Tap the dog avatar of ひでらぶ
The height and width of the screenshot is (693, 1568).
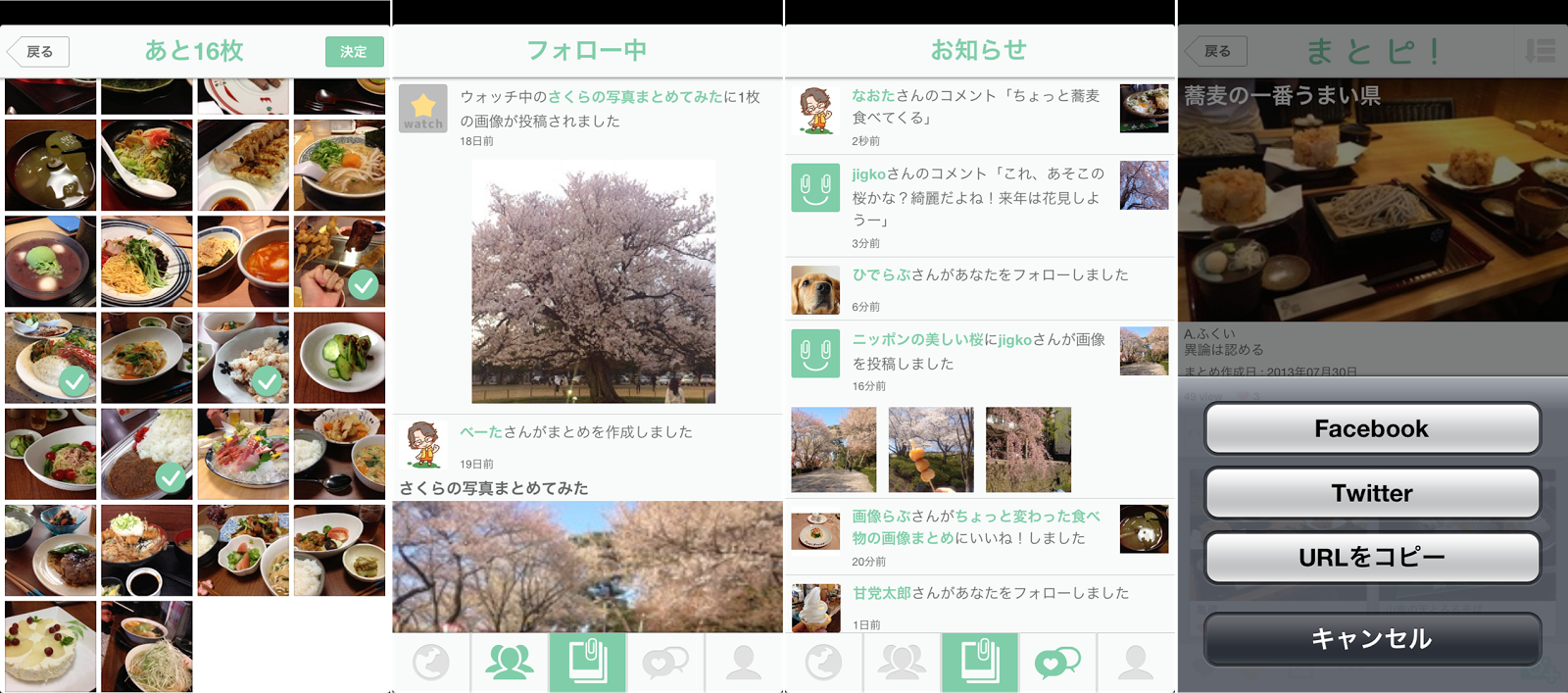815,289
